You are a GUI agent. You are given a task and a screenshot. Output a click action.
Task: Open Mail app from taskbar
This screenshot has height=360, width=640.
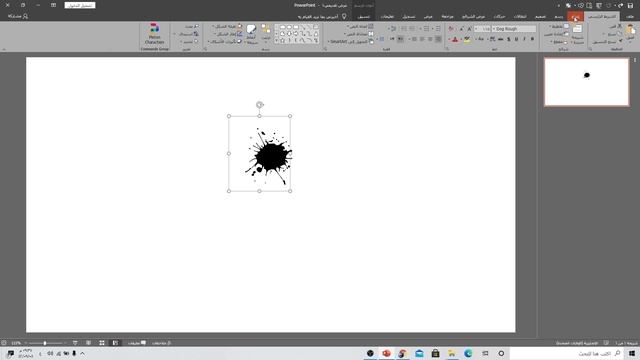(419, 353)
